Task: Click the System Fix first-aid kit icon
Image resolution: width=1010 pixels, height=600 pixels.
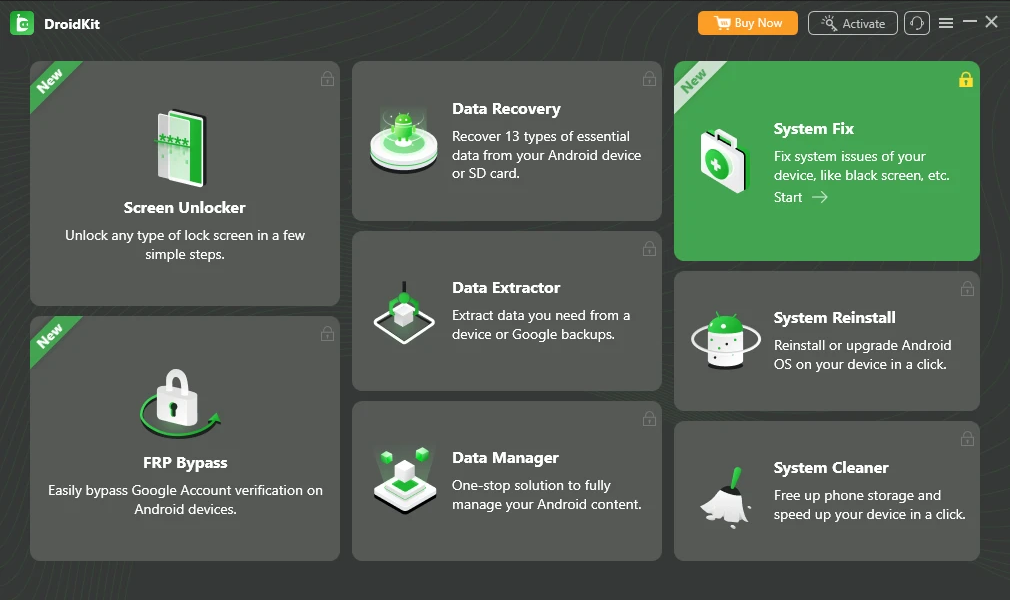Action: tap(724, 161)
